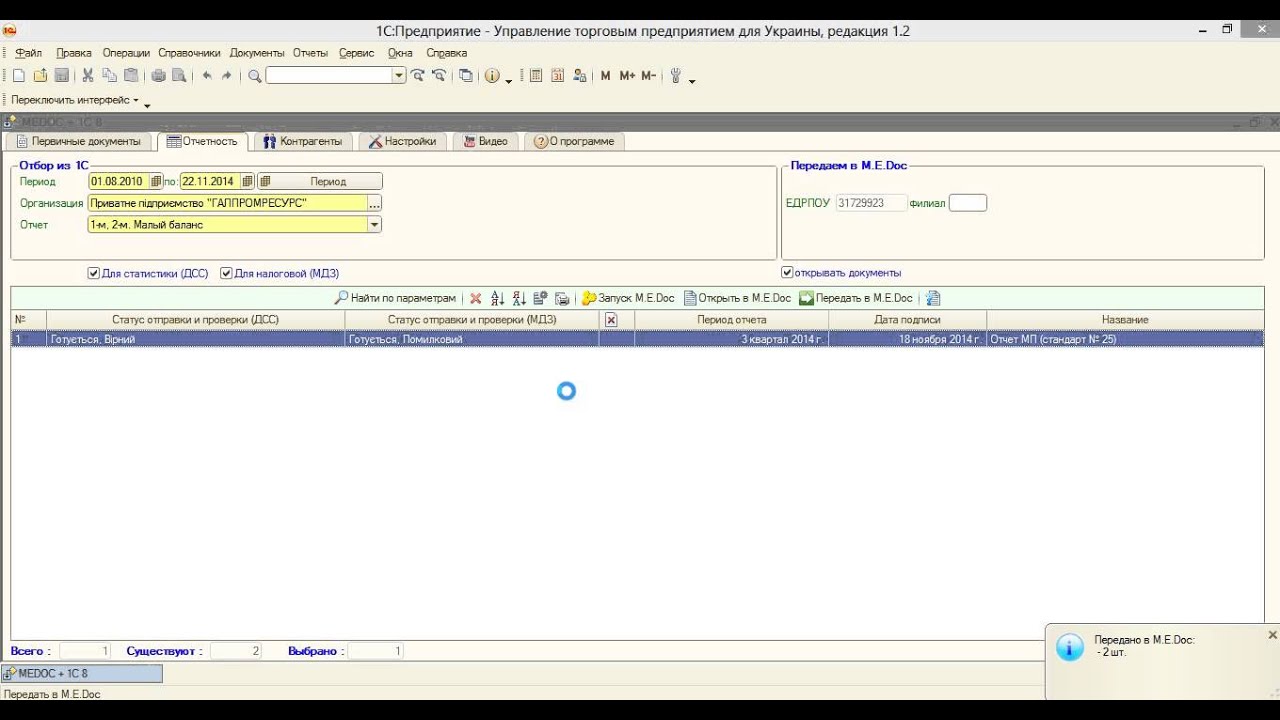Viewport: 1280px width, 720px height.
Task: Open the О программе tab
Action: (575, 141)
